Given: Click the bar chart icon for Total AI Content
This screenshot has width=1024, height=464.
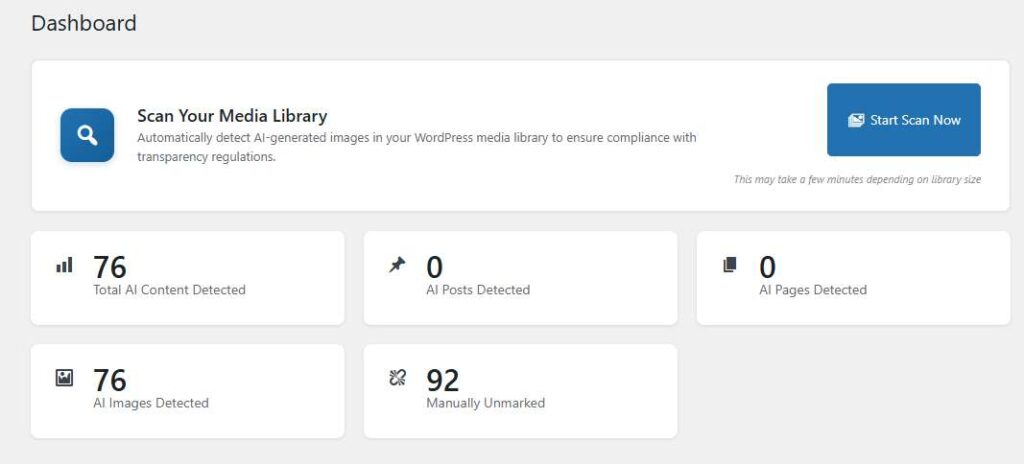Looking at the screenshot, I should coord(64,266).
